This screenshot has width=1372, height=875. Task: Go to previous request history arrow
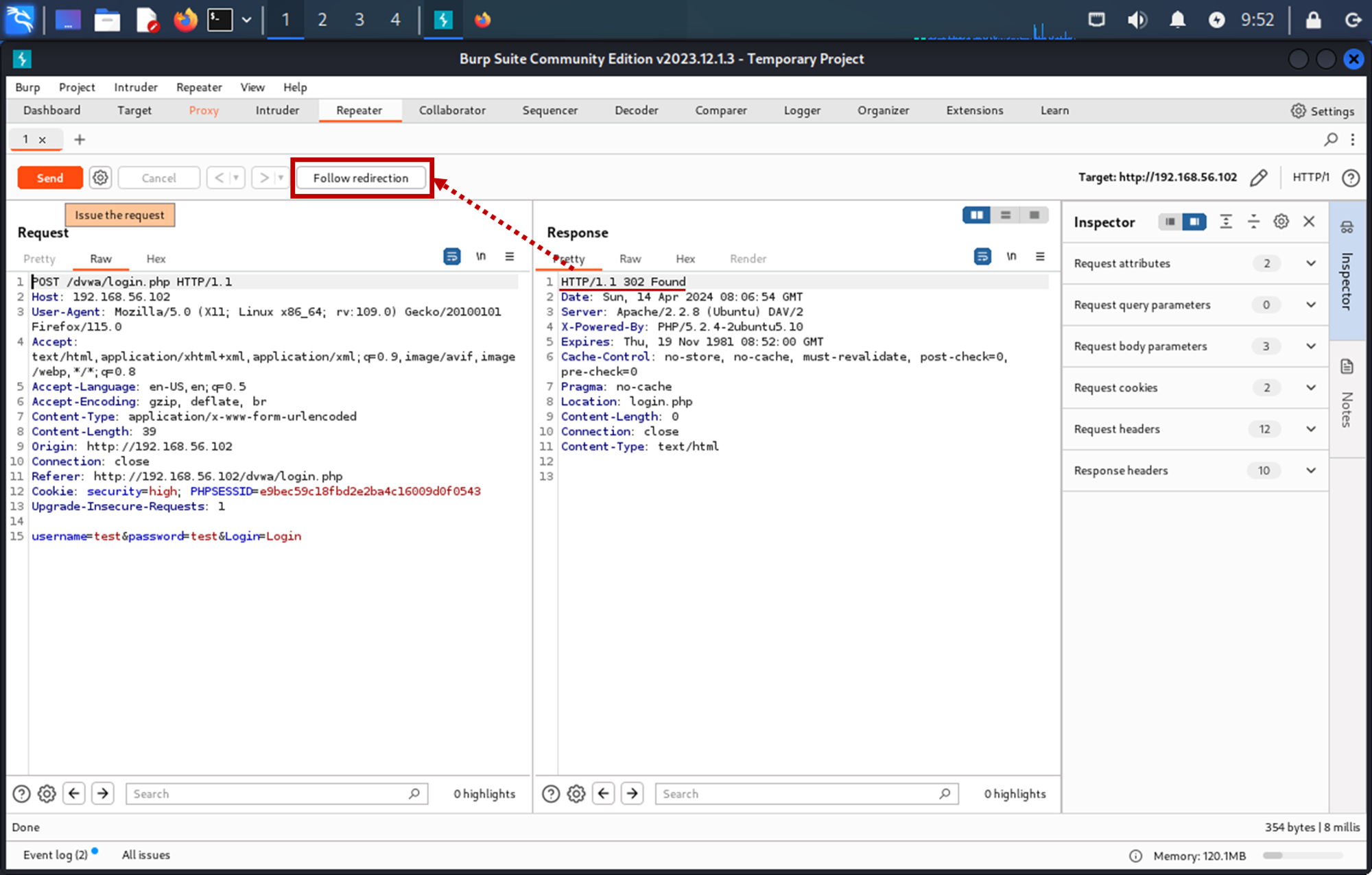(219, 178)
